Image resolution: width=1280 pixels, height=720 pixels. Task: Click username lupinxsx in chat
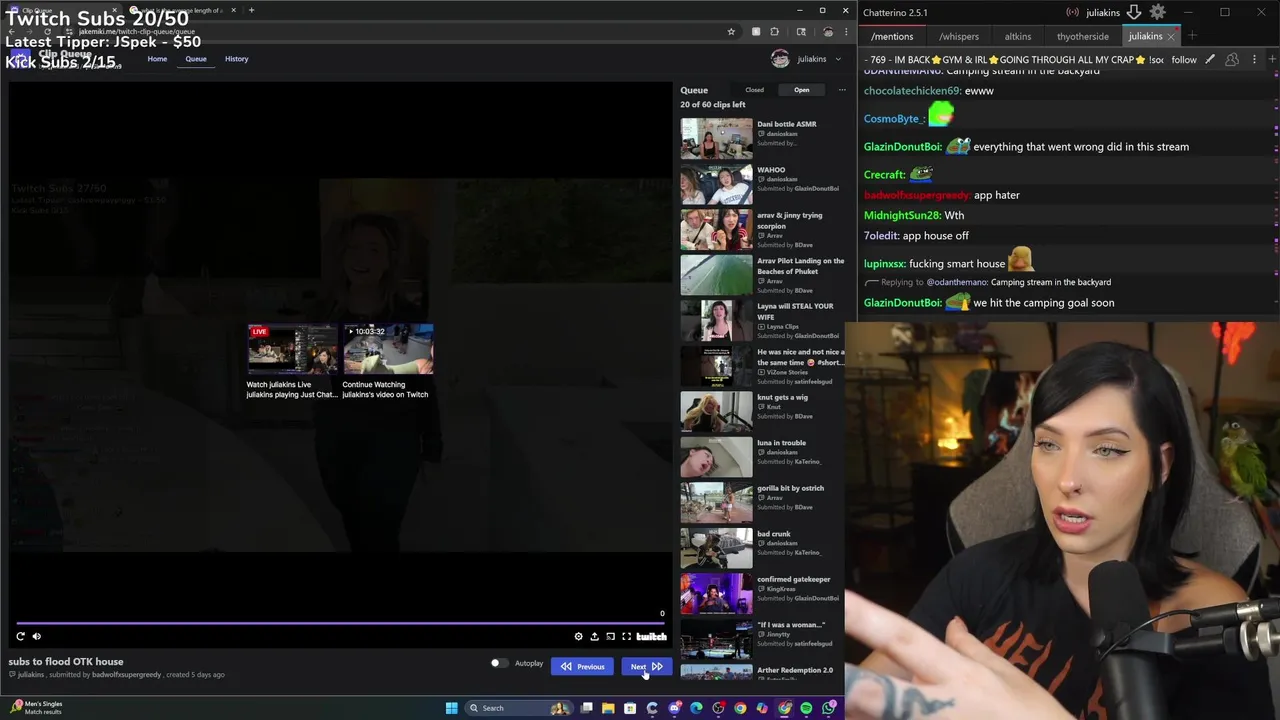(x=884, y=264)
